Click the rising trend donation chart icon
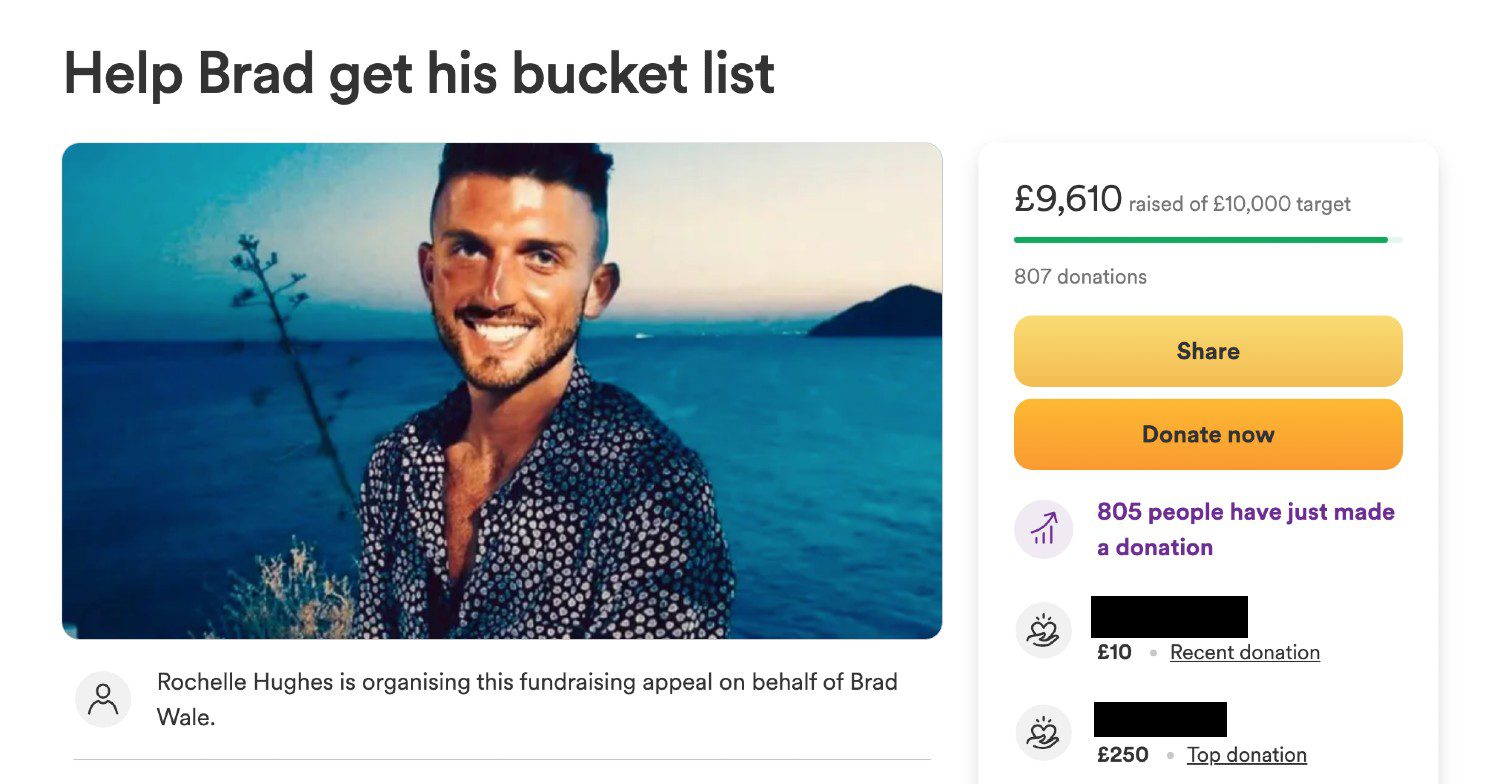 coord(1043,528)
